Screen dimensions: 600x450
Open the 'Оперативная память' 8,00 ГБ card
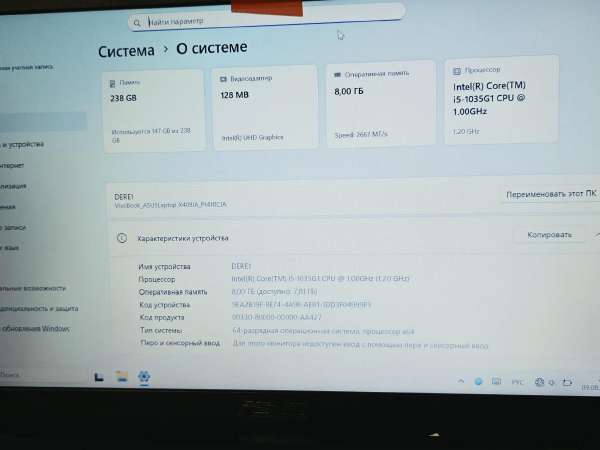click(381, 103)
